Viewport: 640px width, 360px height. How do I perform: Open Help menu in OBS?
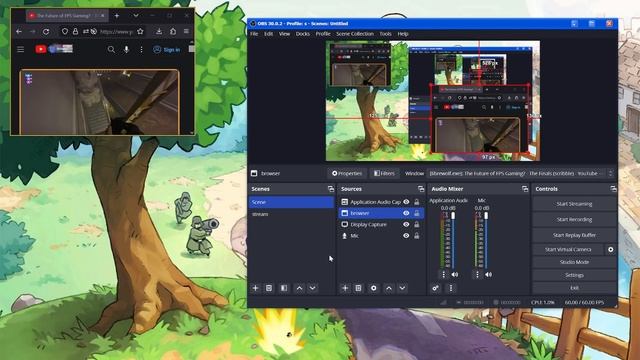point(403,34)
